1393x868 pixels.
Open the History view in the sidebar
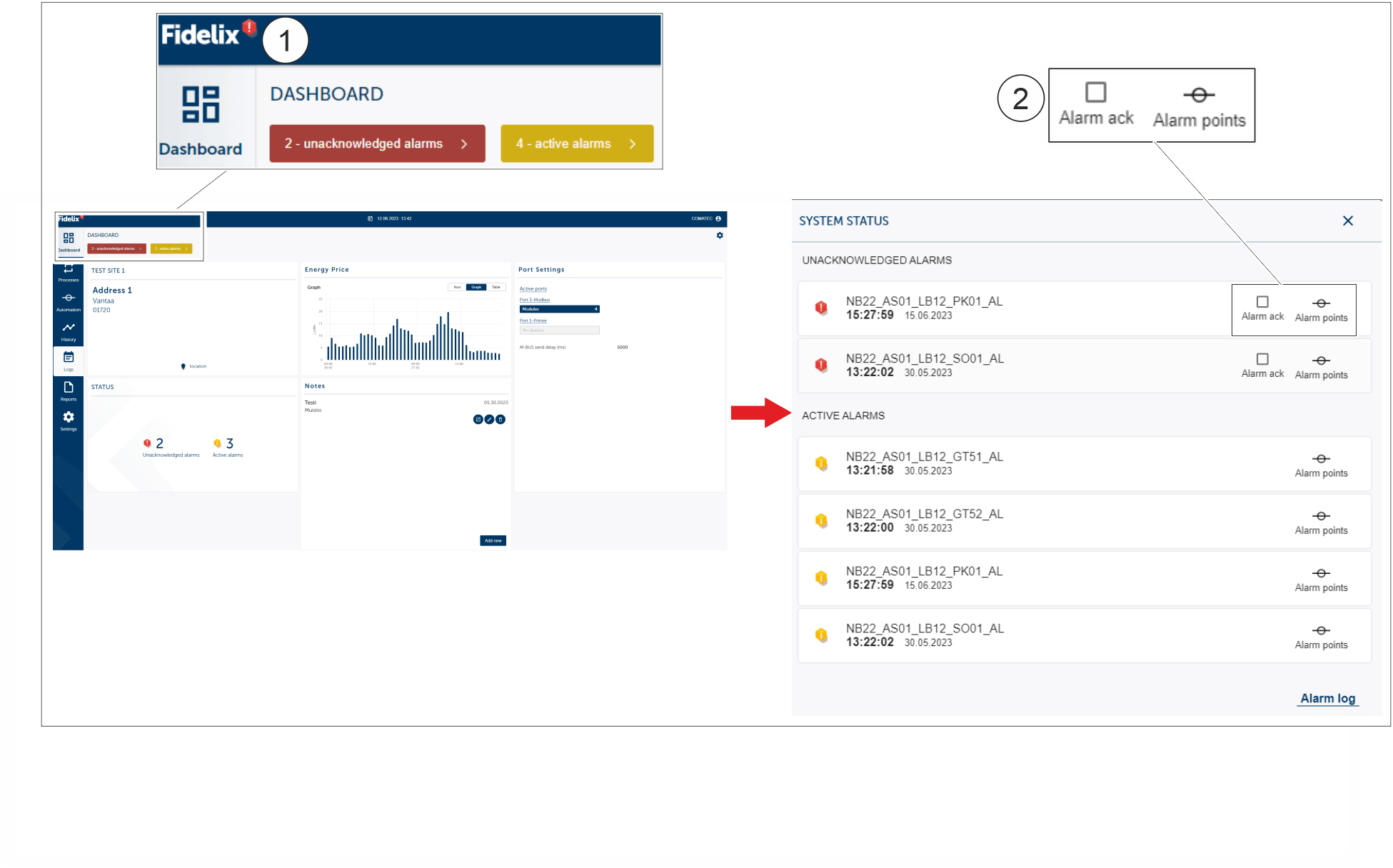(x=69, y=332)
